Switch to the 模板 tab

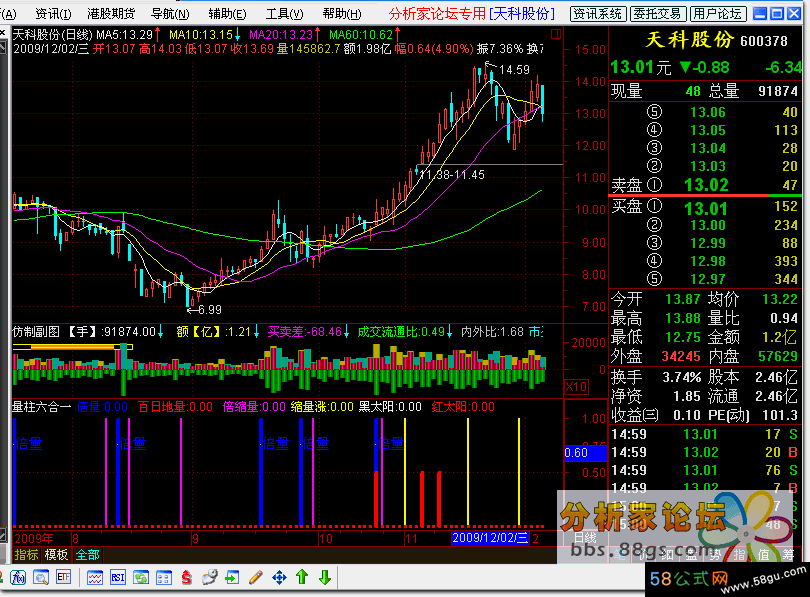56,555
